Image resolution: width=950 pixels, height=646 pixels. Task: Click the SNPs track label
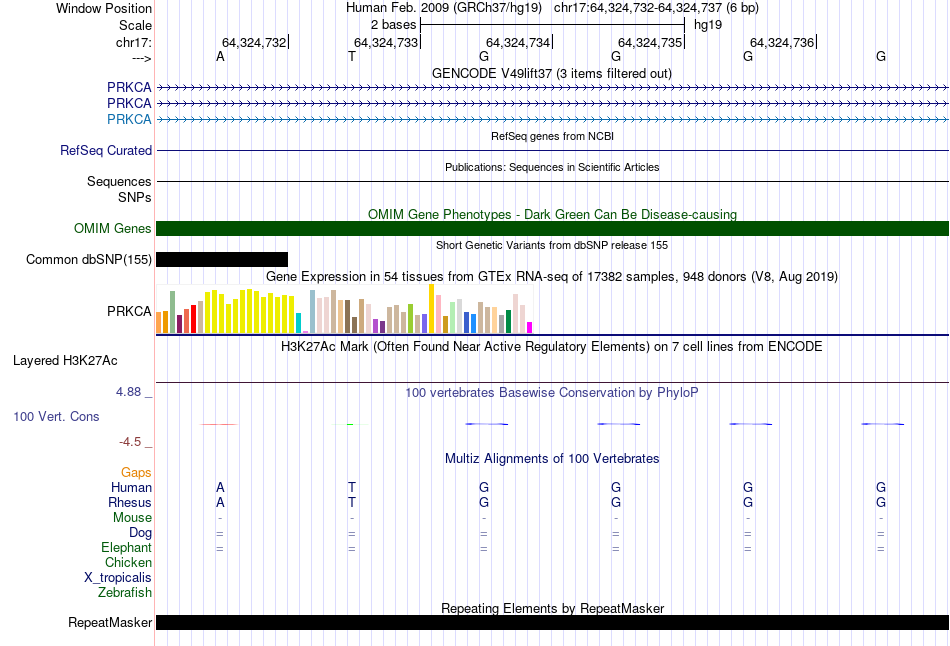135,198
